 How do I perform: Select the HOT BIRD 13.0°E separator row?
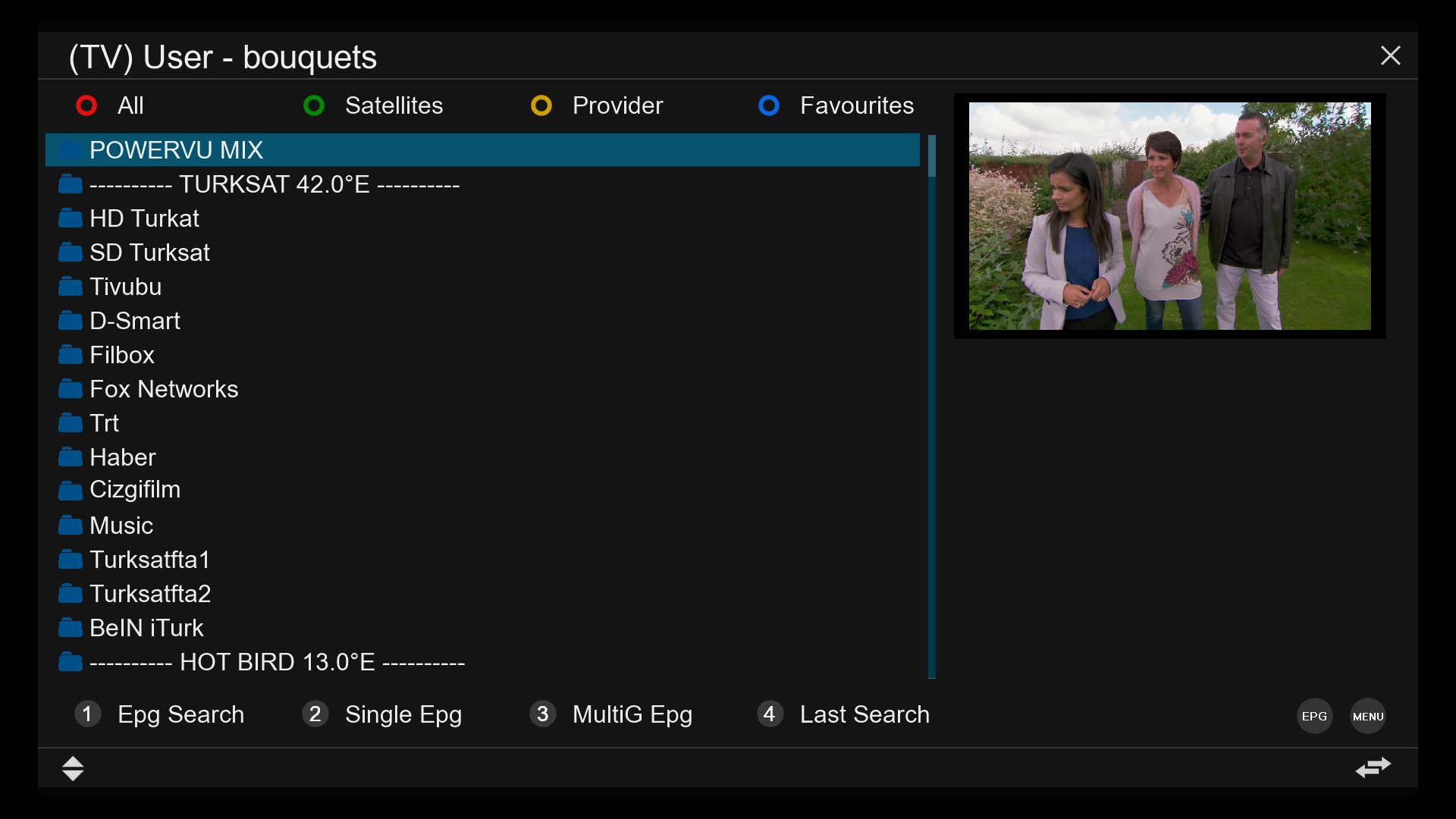[x=482, y=662]
